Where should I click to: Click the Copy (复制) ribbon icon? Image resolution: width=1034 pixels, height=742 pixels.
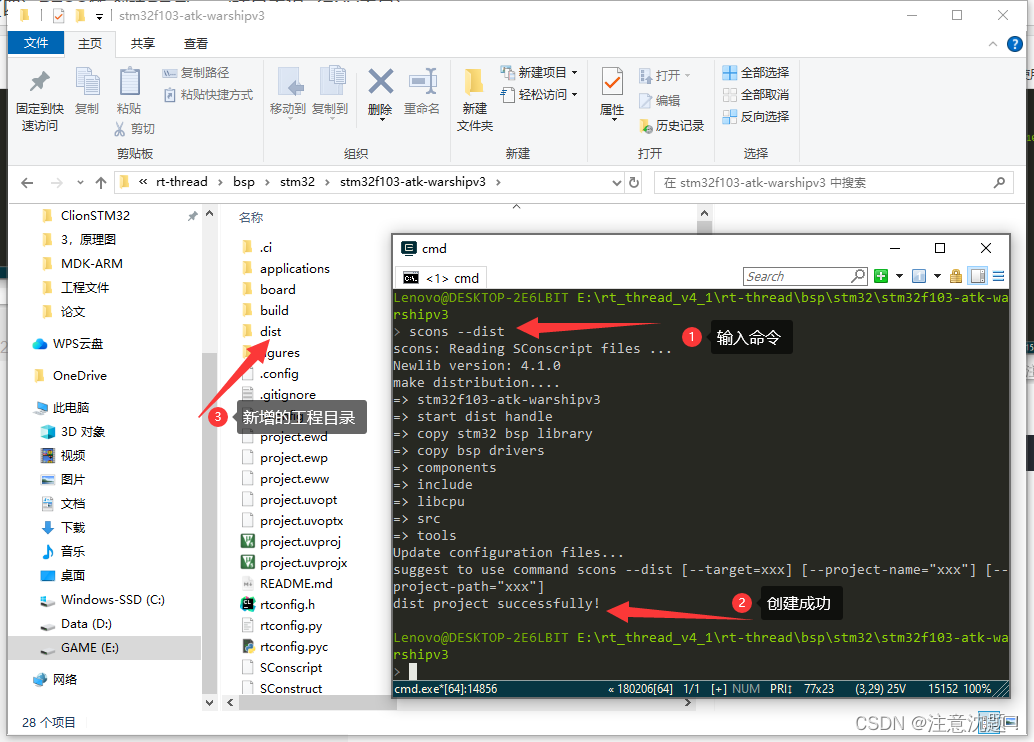click(x=87, y=82)
